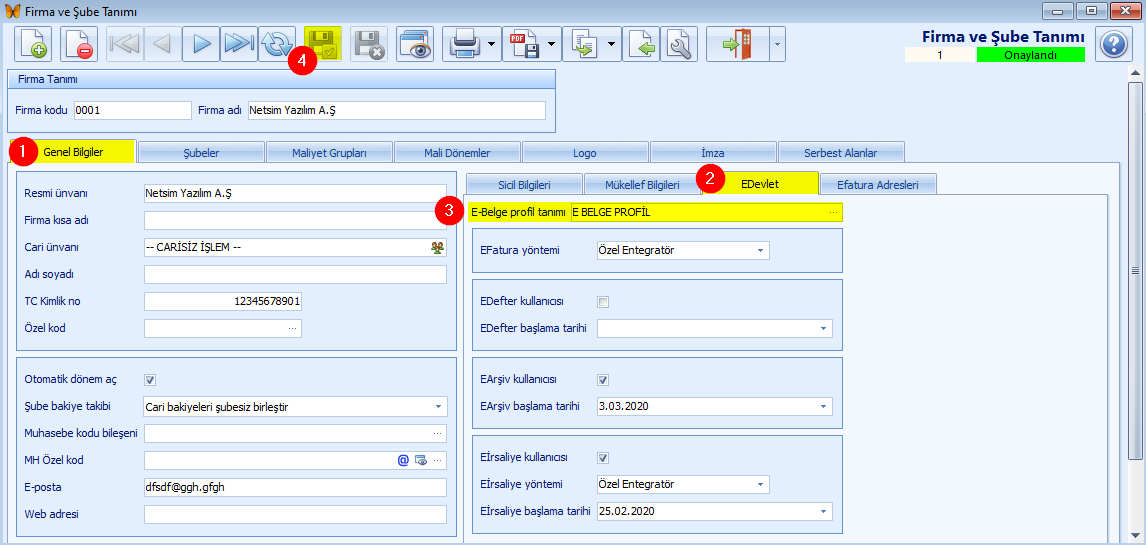Toggle EArşiv kullanıcısı checkbox
The image size is (1146, 545).
(603, 380)
